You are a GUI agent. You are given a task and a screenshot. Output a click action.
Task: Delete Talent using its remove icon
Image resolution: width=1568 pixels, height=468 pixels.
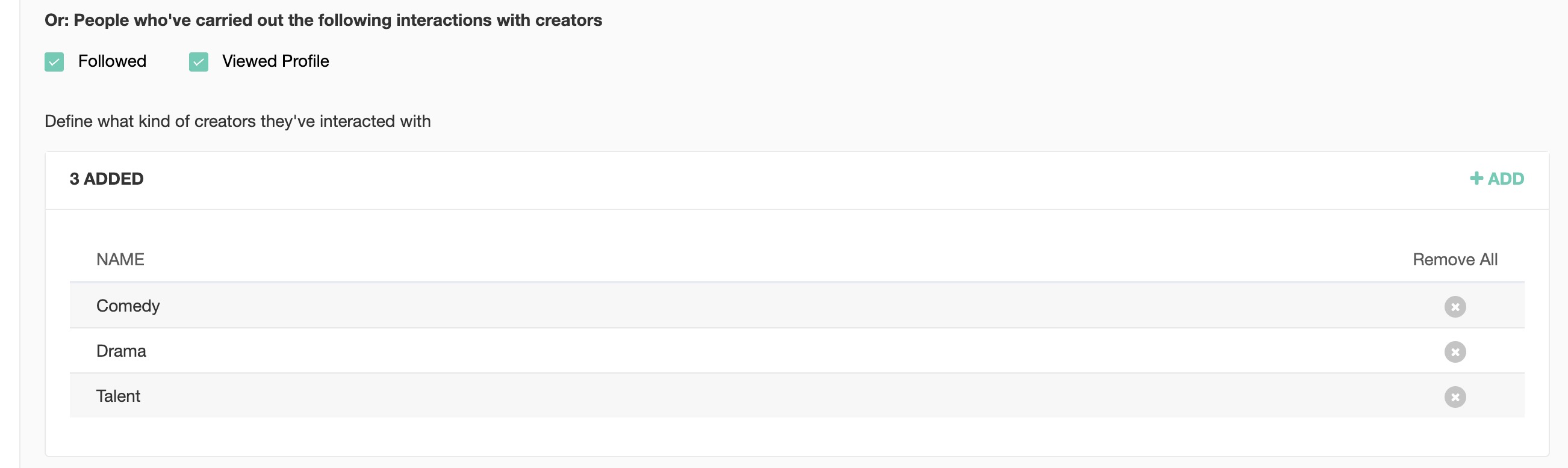pyautogui.click(x=1454, y=397)
